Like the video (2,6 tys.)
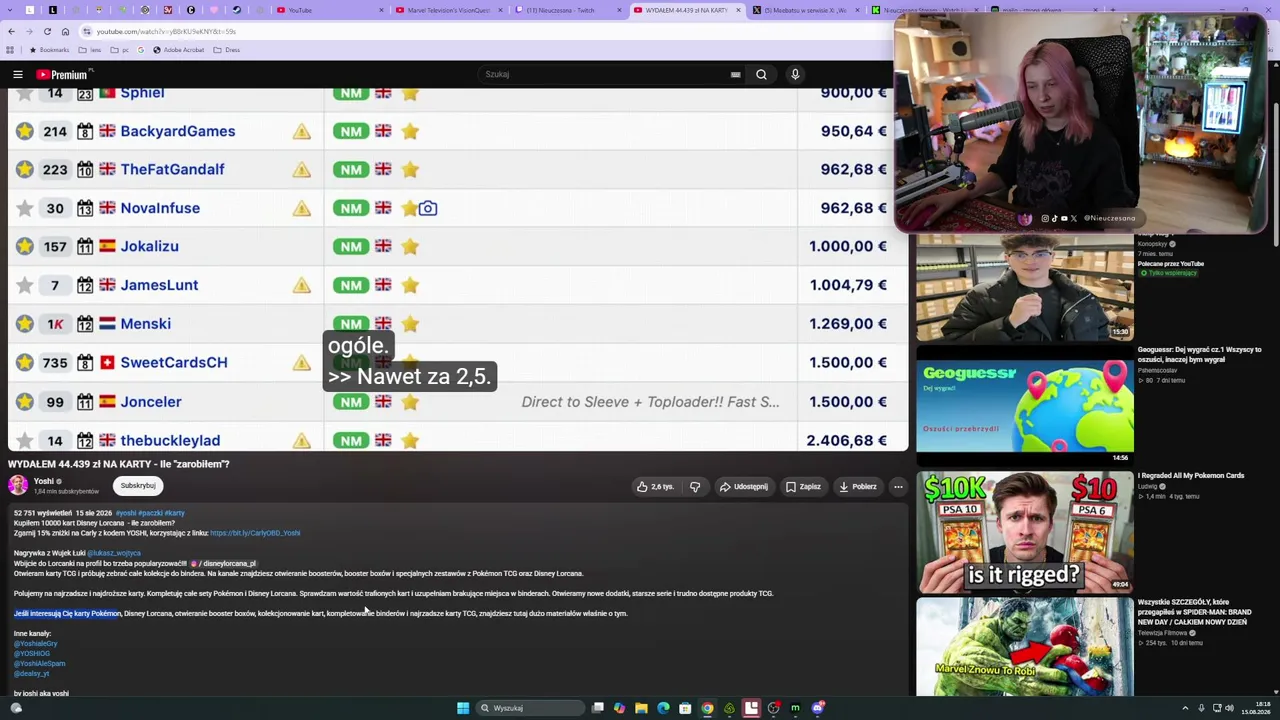Viewport: 1280px width, 720px height. tap(656, 487)
